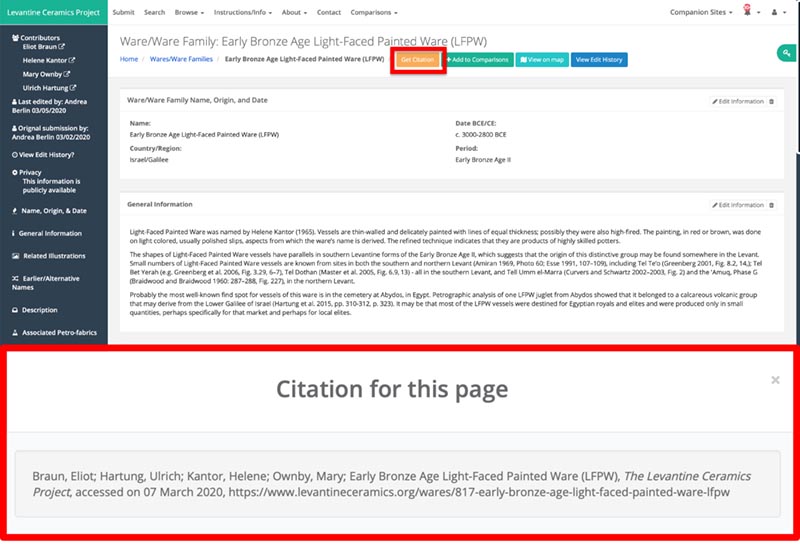Click 'Last edited by: Andrea Berlin' sidebar text
The height and width of the screenshot is (545, 800).
[49, 106]
